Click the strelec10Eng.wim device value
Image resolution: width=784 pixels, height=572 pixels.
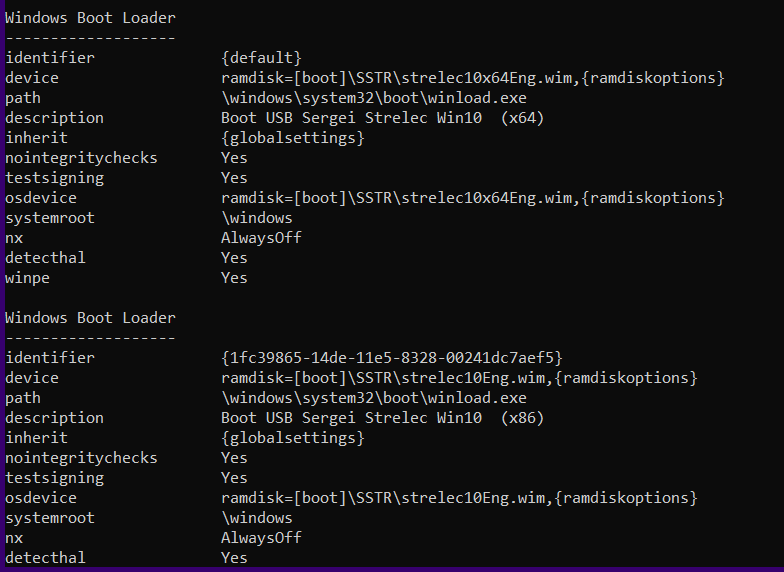click(459, 378)
